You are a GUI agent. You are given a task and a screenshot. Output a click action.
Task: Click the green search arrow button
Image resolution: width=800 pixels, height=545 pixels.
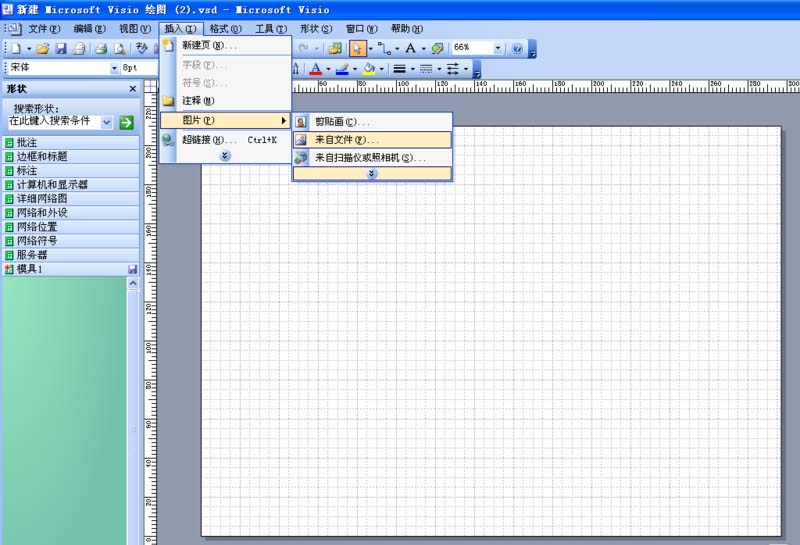pos(126,122)
